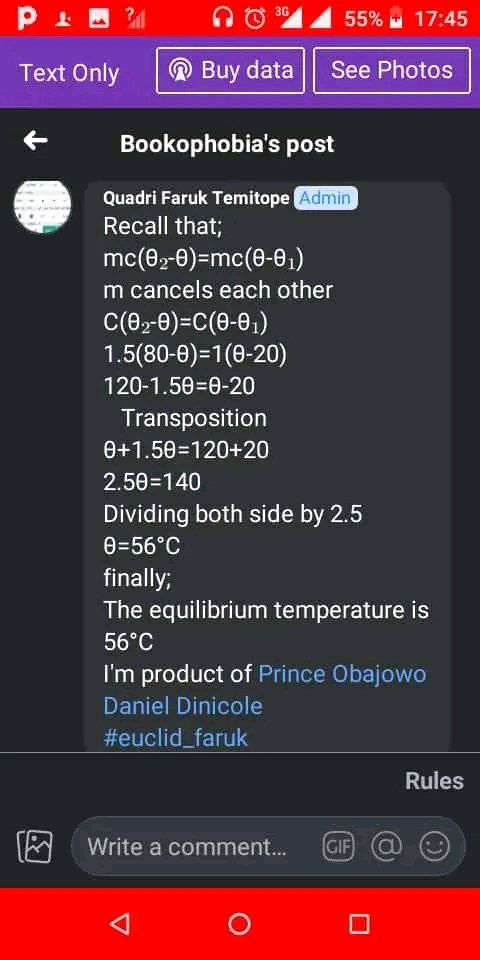Tap the headphone icon in status bar

pos(223,18)
